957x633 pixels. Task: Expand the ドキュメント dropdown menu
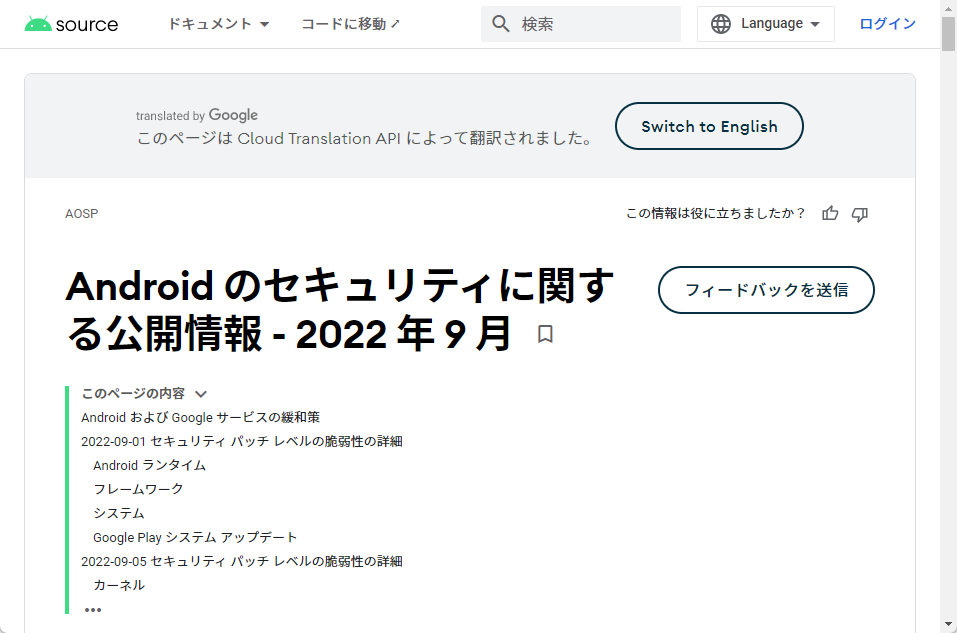click(x=219, y=23)
